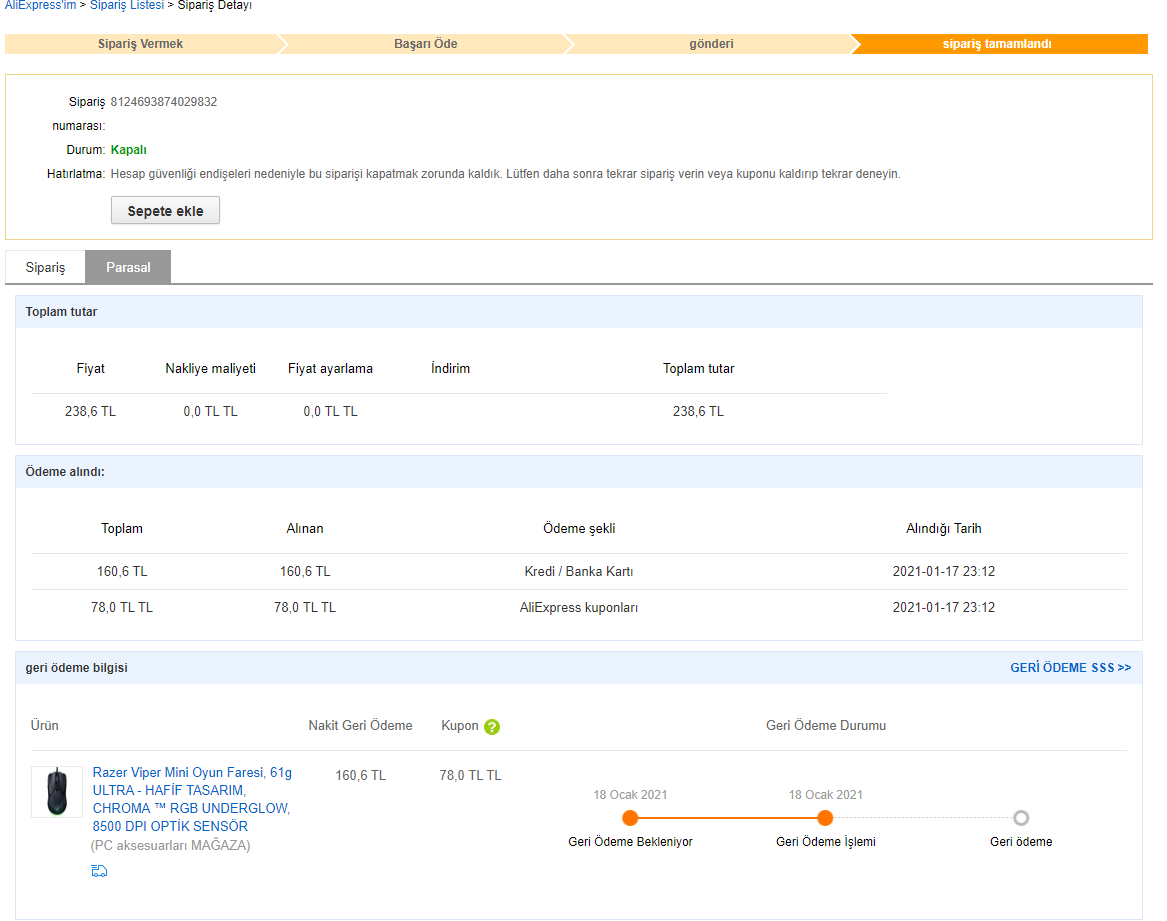The height and width of the screenshot is (921, 1167).
Task: Click the Fiyat ayarlama column header
Action: (330, 369)
